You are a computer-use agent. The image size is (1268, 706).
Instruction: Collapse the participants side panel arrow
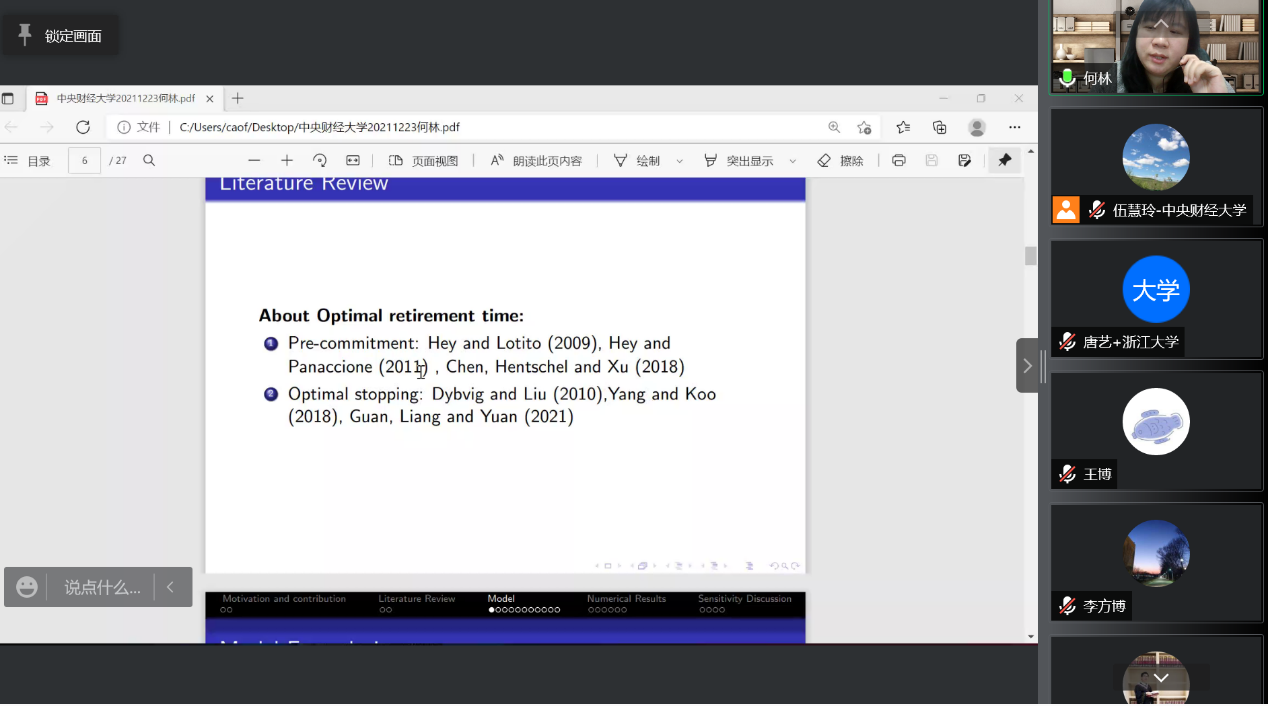click(x=1027, y=366)
